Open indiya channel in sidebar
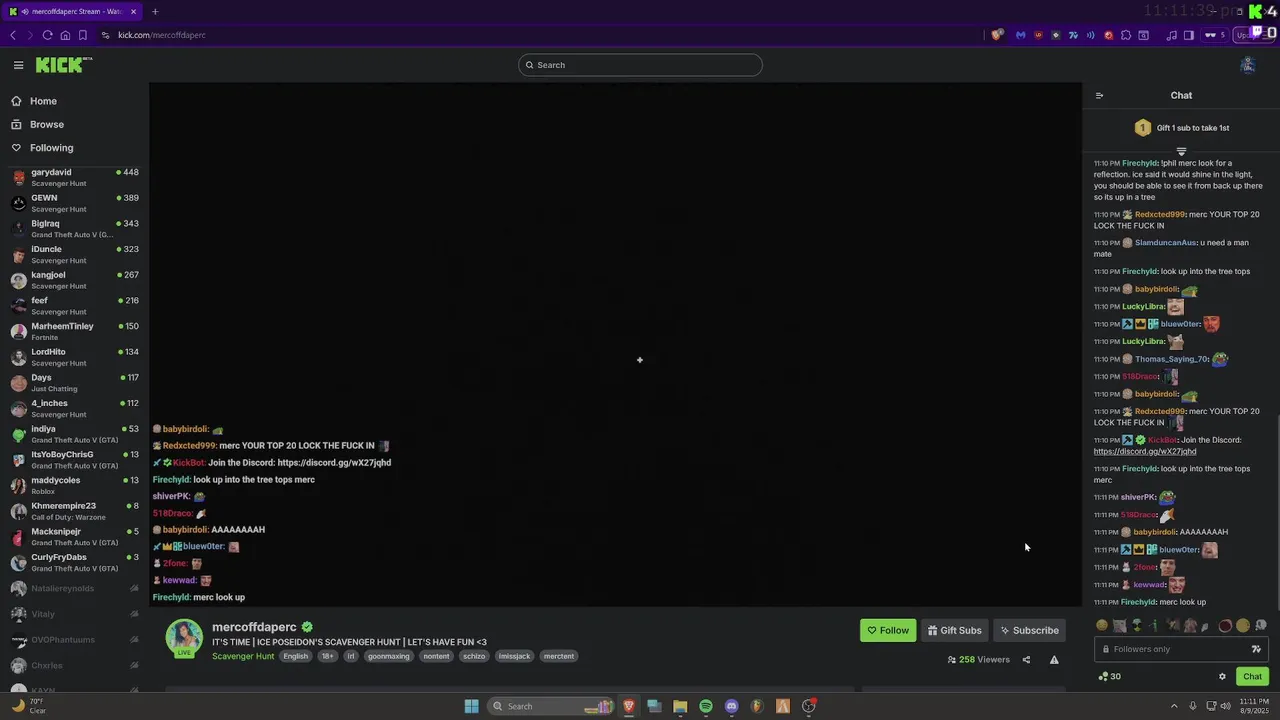1280x720 pixels. coord(75,434)
